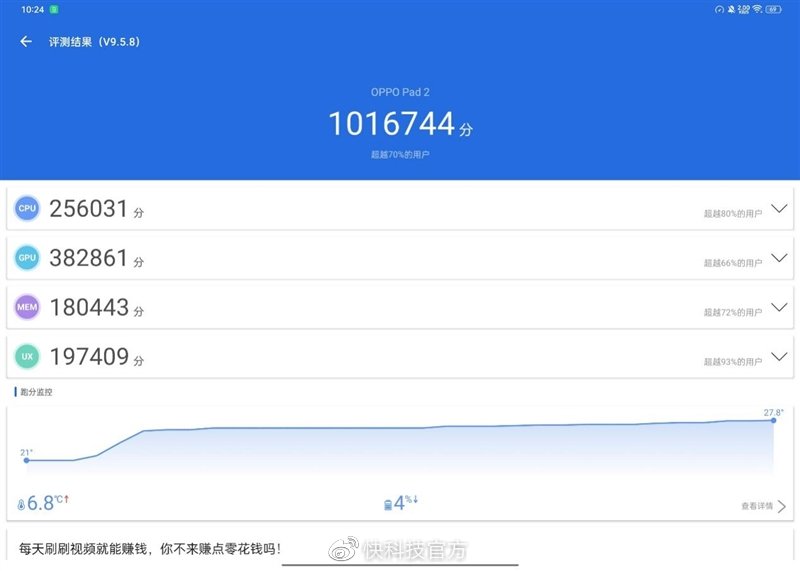The height and width of the screenshot is (571, 800).
Task: Go back using the arrow icon
Action: pos(26,41)
